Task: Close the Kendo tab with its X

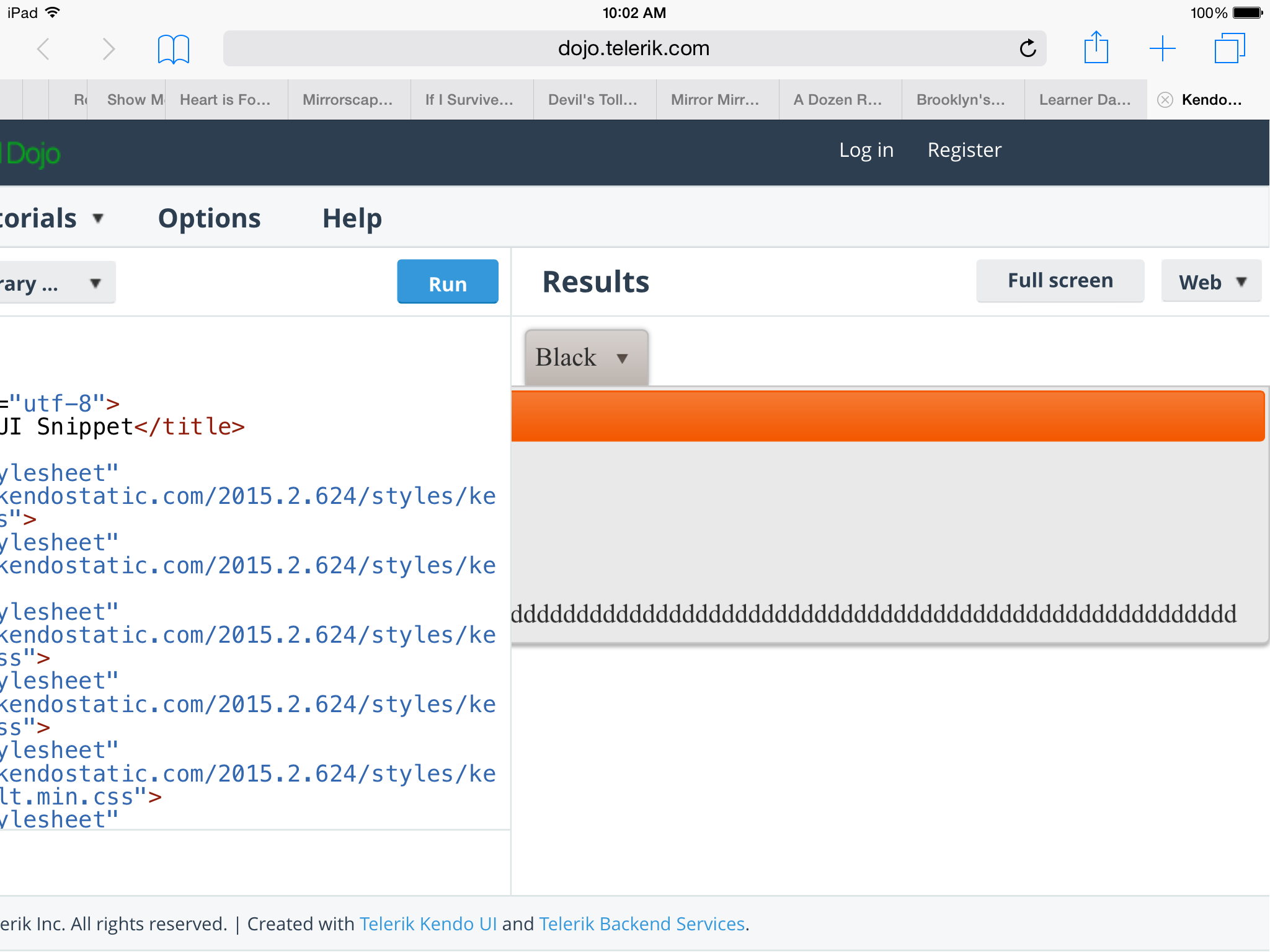Action: 1165,100
